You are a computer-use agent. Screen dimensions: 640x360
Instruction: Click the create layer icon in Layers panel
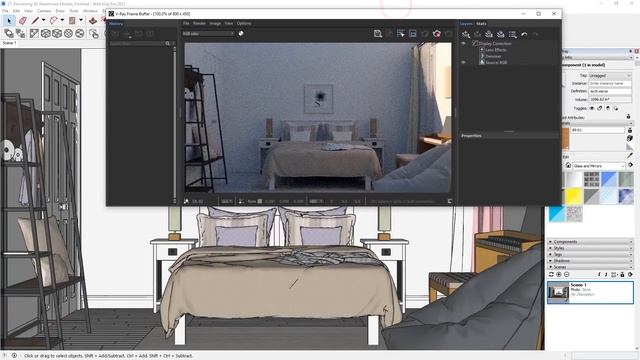tap(466, 34)
